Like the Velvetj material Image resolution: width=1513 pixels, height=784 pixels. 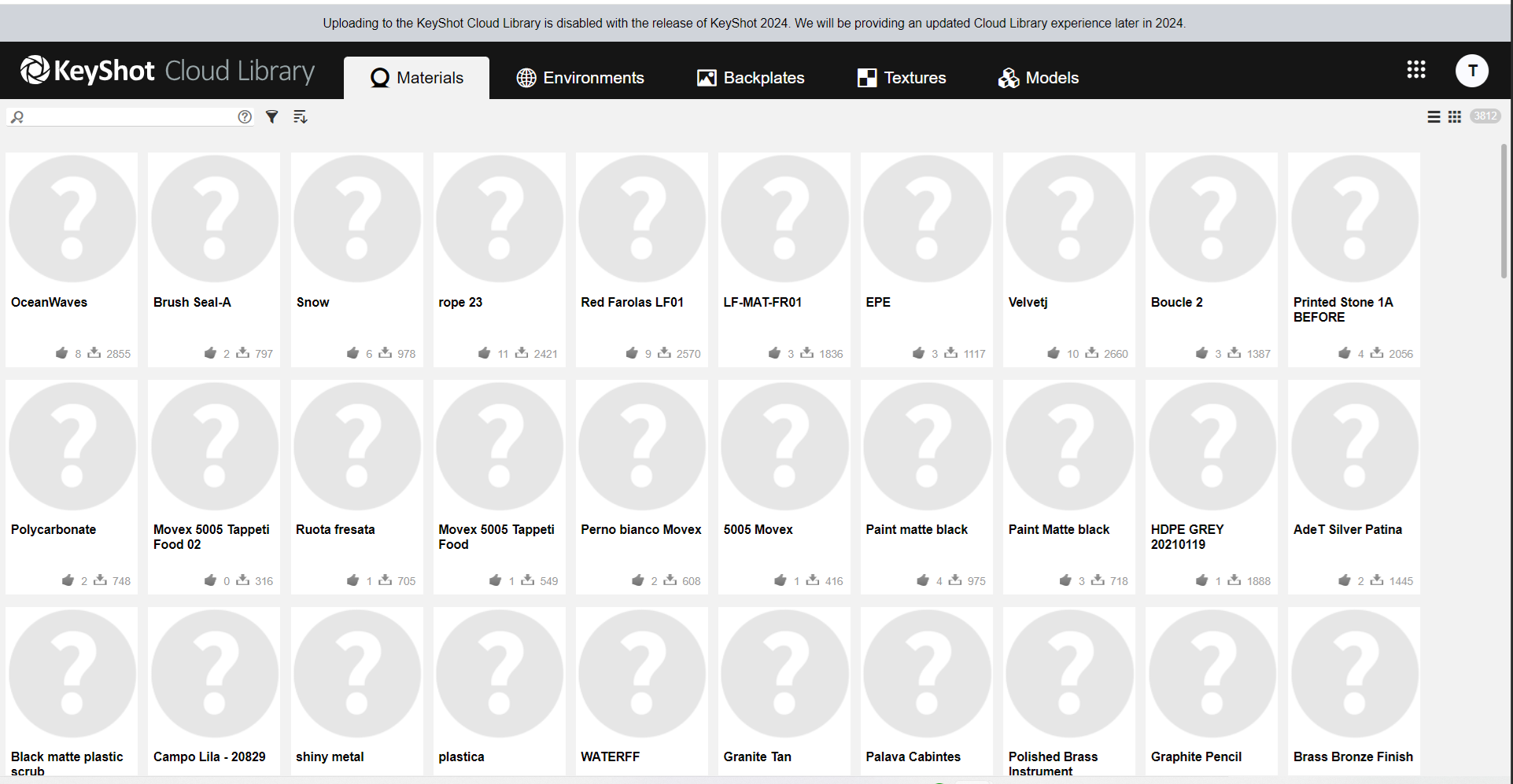tap(1054, 353)
